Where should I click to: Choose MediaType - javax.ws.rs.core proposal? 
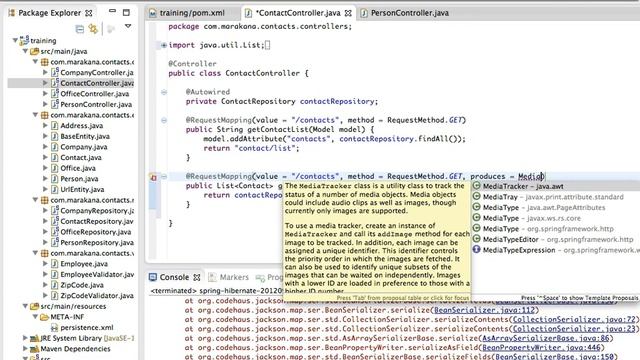556,218
